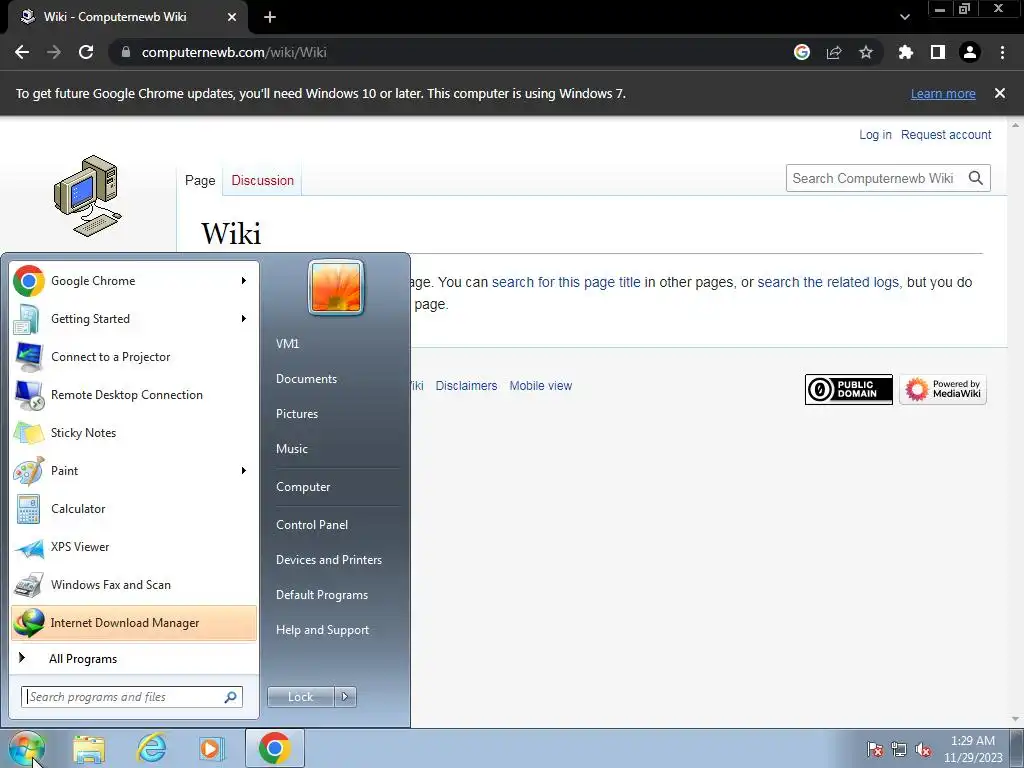View site information lock icon
This screenshot has height=768, width=1024.
tap(126, 52)
